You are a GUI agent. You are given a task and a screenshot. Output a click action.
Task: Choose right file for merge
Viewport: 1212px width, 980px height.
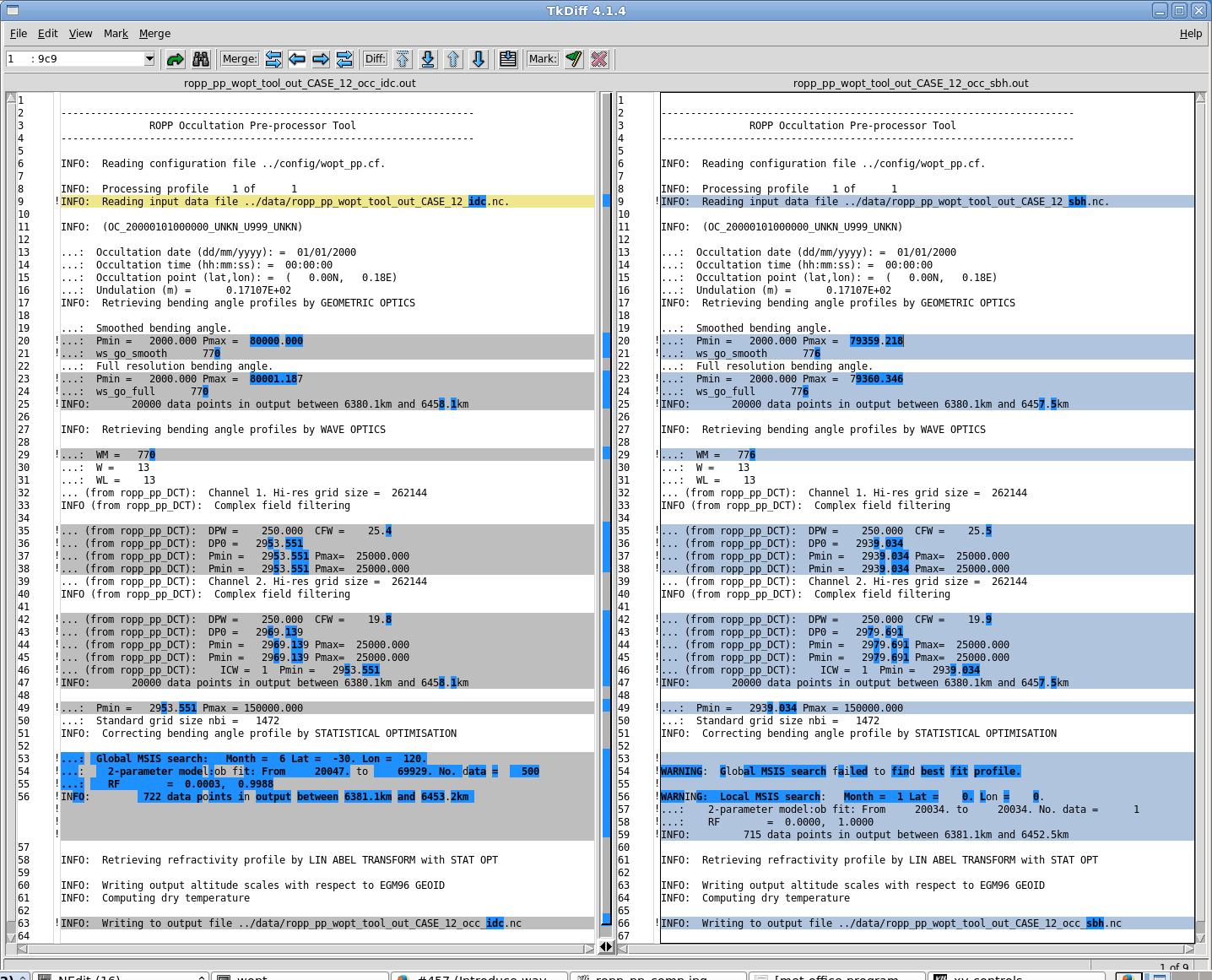(x=321, y=59)
